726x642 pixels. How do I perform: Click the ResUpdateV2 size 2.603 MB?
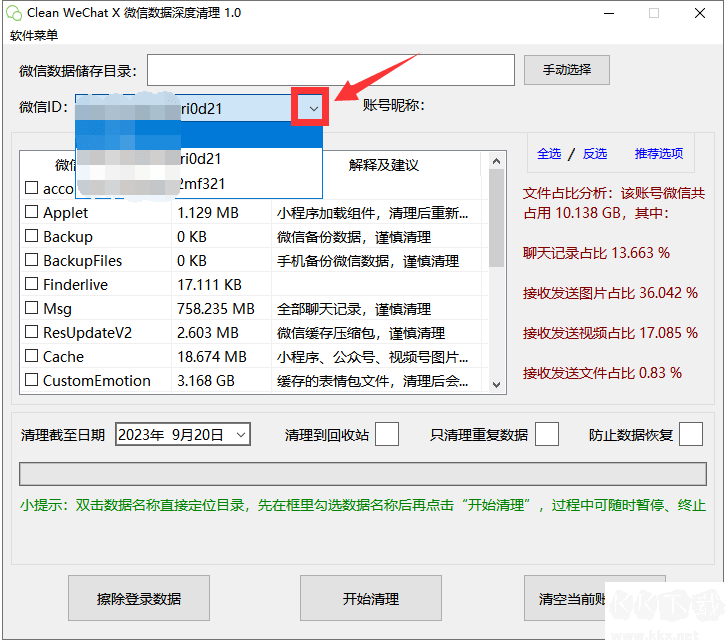coord(207,333)
